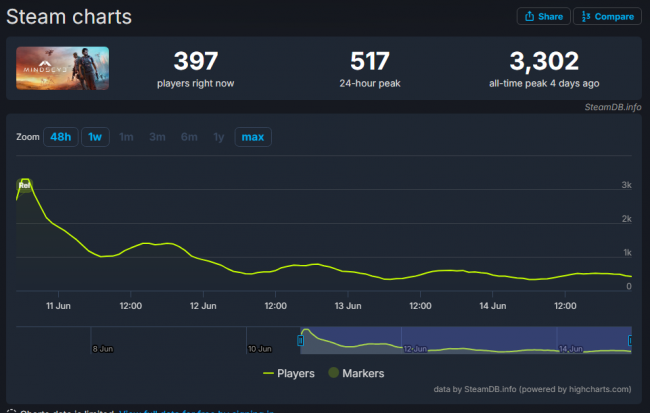Pick the 1y zoom option
The image size is (650, 413).
point(218,136)
